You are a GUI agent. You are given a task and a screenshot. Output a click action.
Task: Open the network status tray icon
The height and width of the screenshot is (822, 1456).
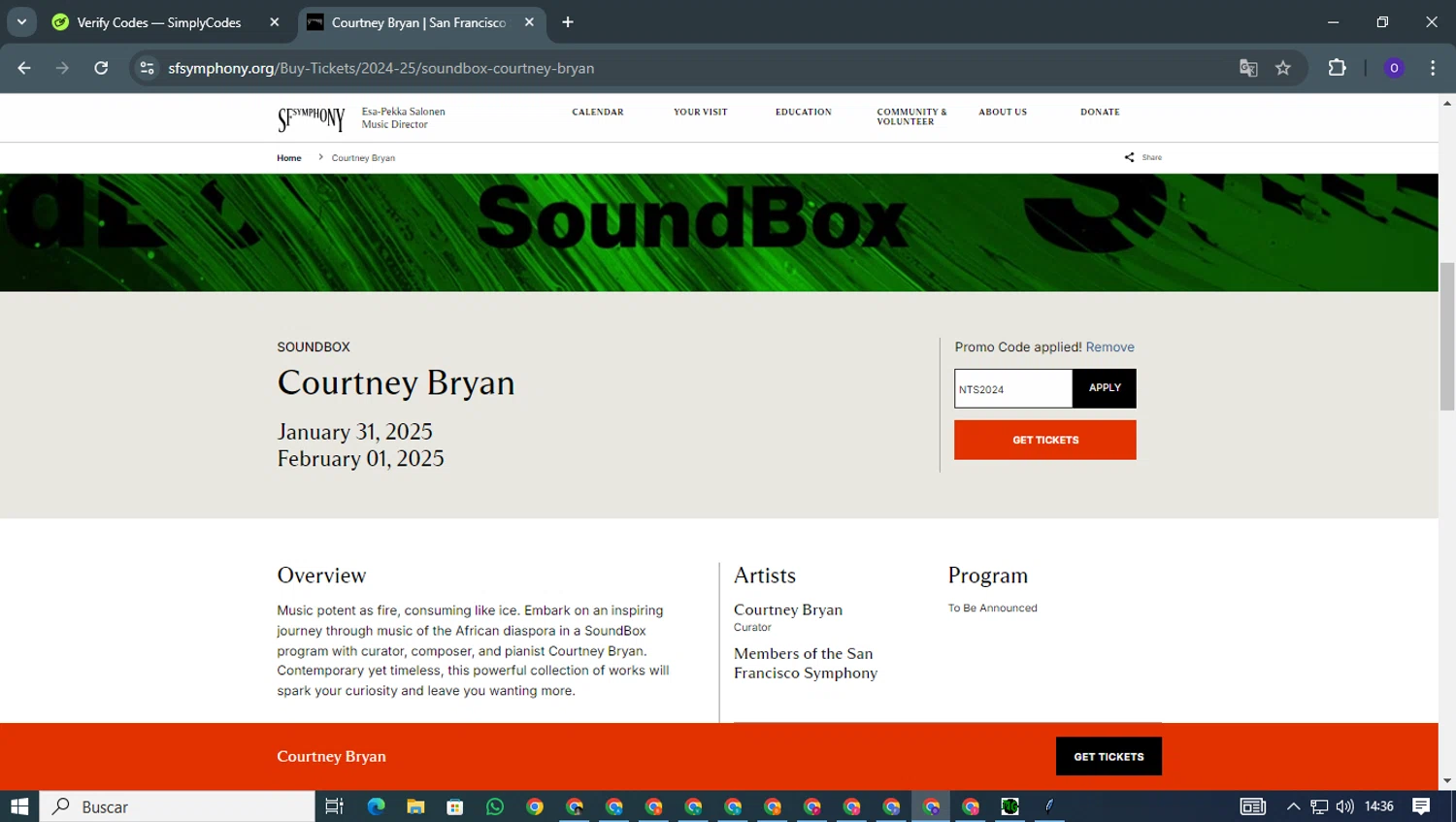1319,806
